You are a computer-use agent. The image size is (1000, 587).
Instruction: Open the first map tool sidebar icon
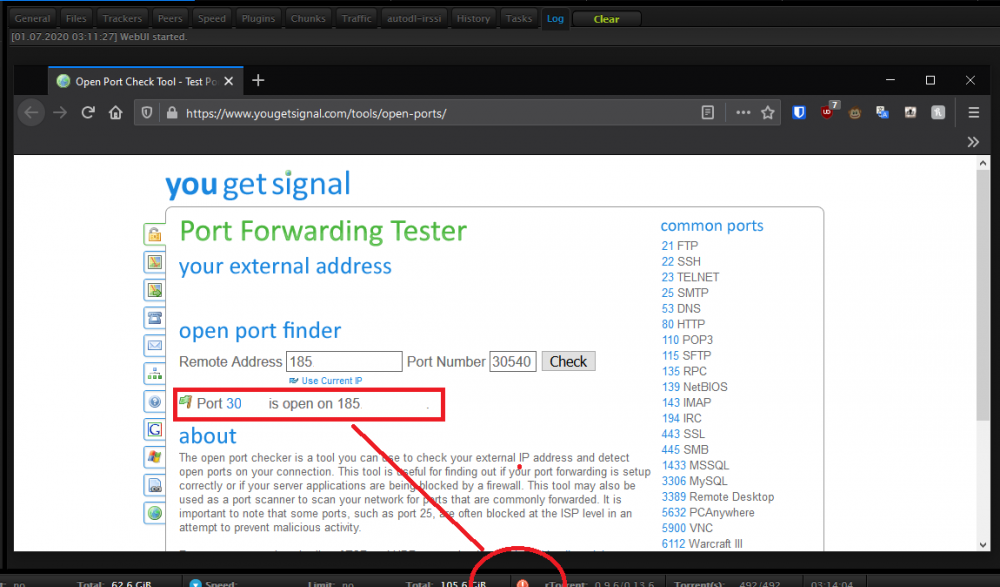[x=154, y=262]
